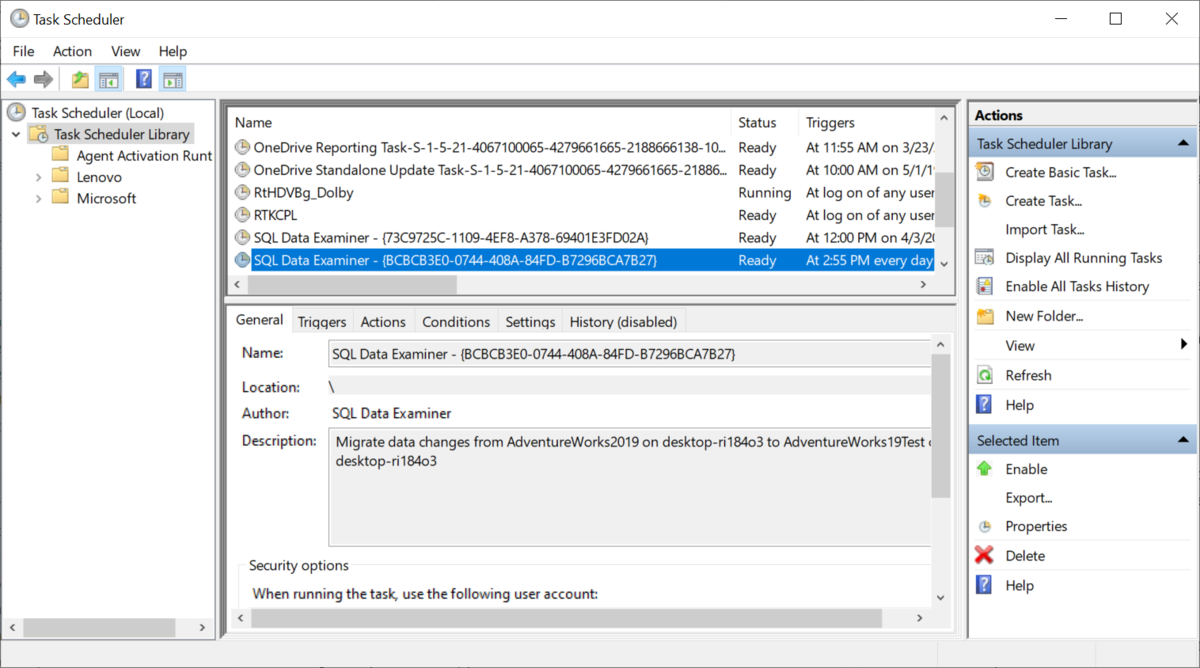
Task: Click the Display All Running Tasks icon
Action: coord(985,257)
